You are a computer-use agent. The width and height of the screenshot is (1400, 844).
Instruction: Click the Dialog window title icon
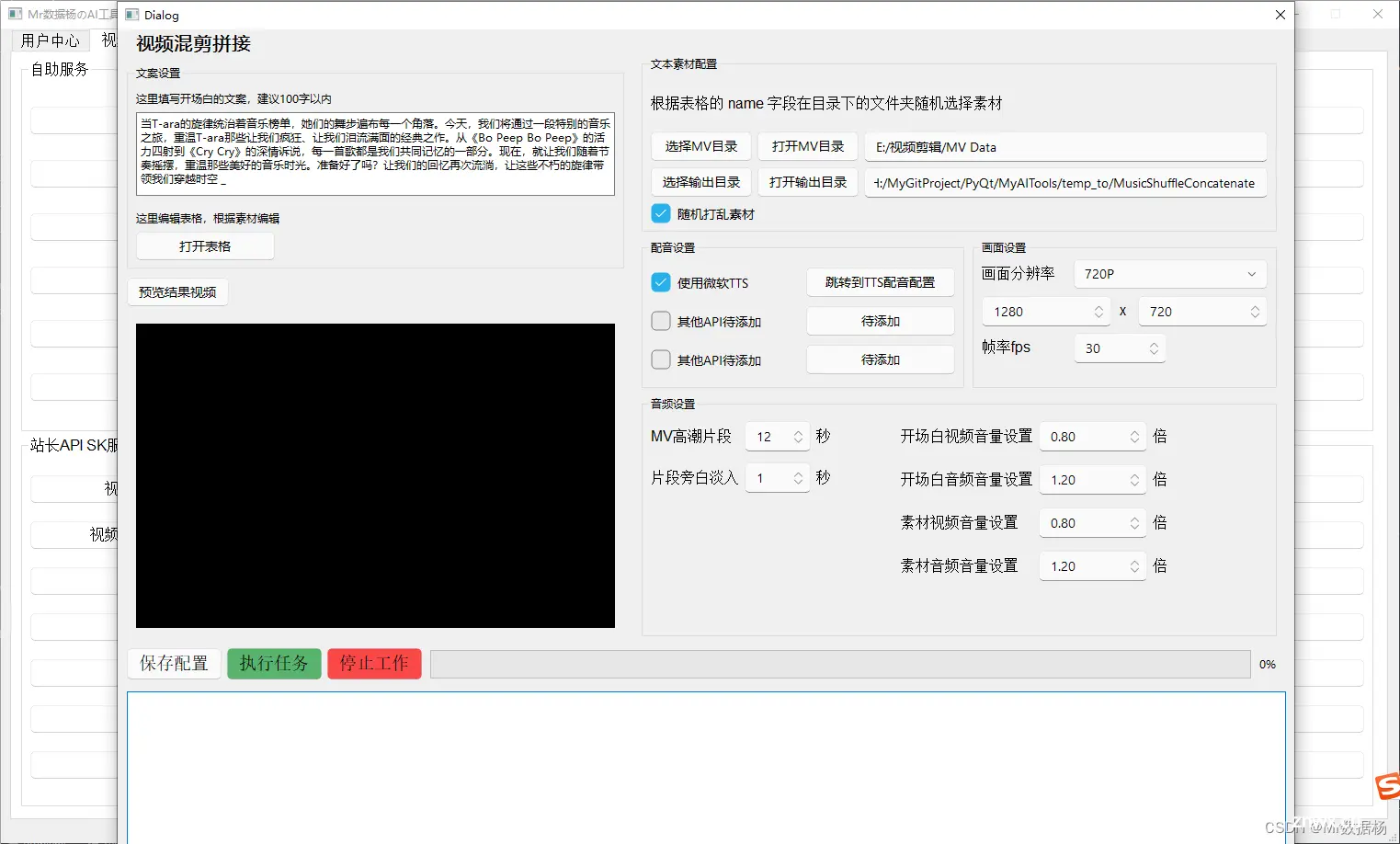coord(132,15)
